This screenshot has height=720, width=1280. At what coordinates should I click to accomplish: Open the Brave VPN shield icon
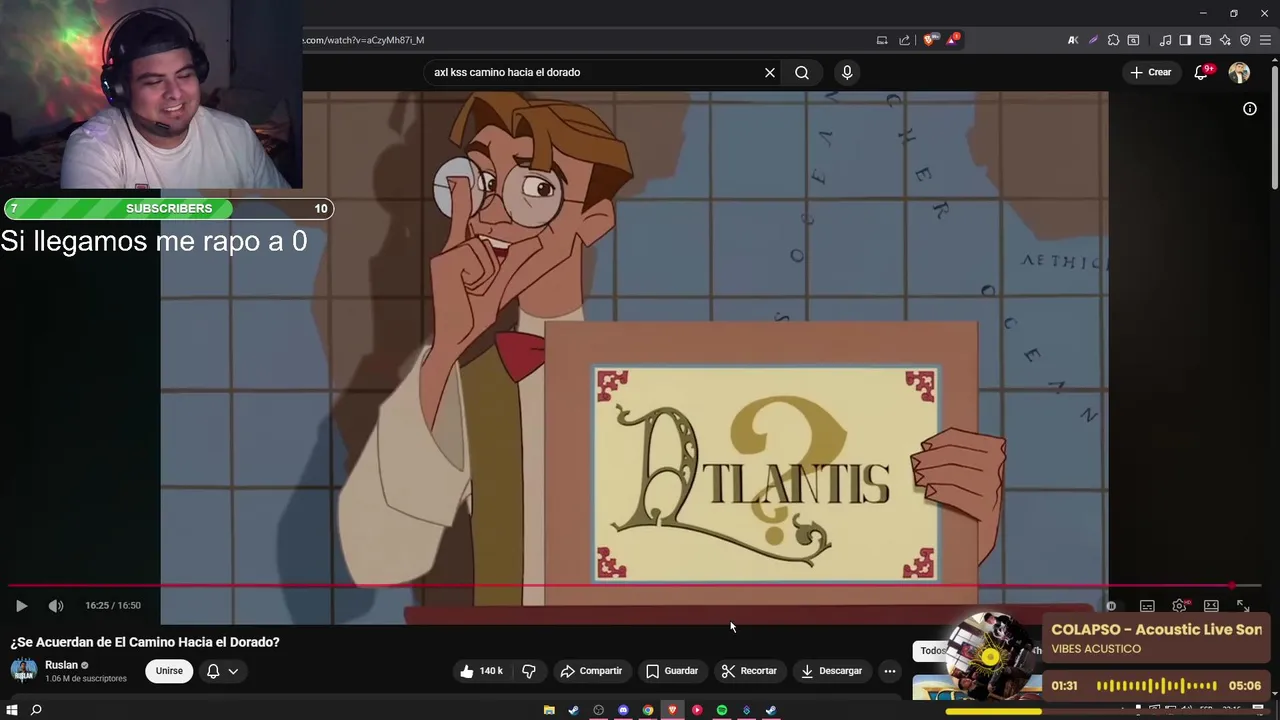1245,40
